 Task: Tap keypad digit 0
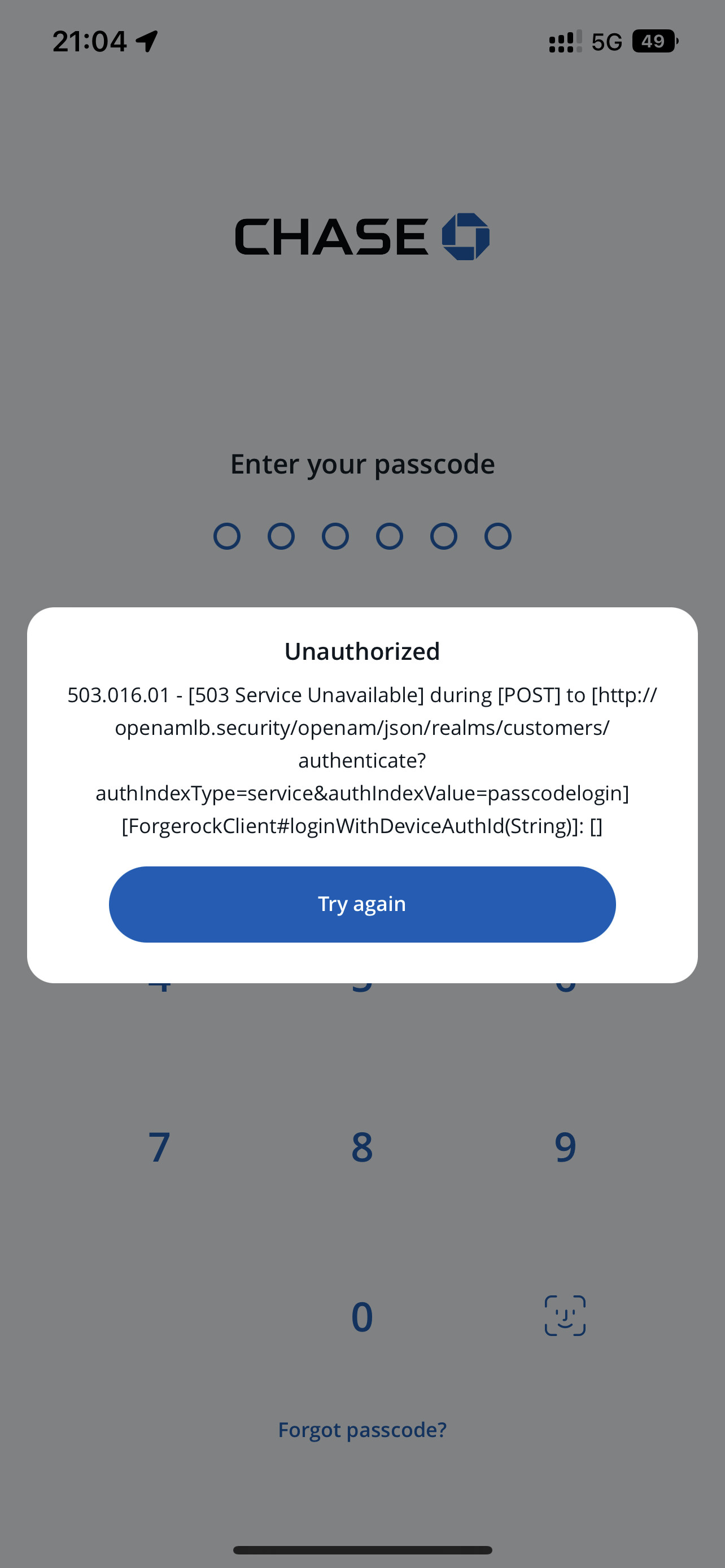pyautogui.click(x=362, y=1316)
